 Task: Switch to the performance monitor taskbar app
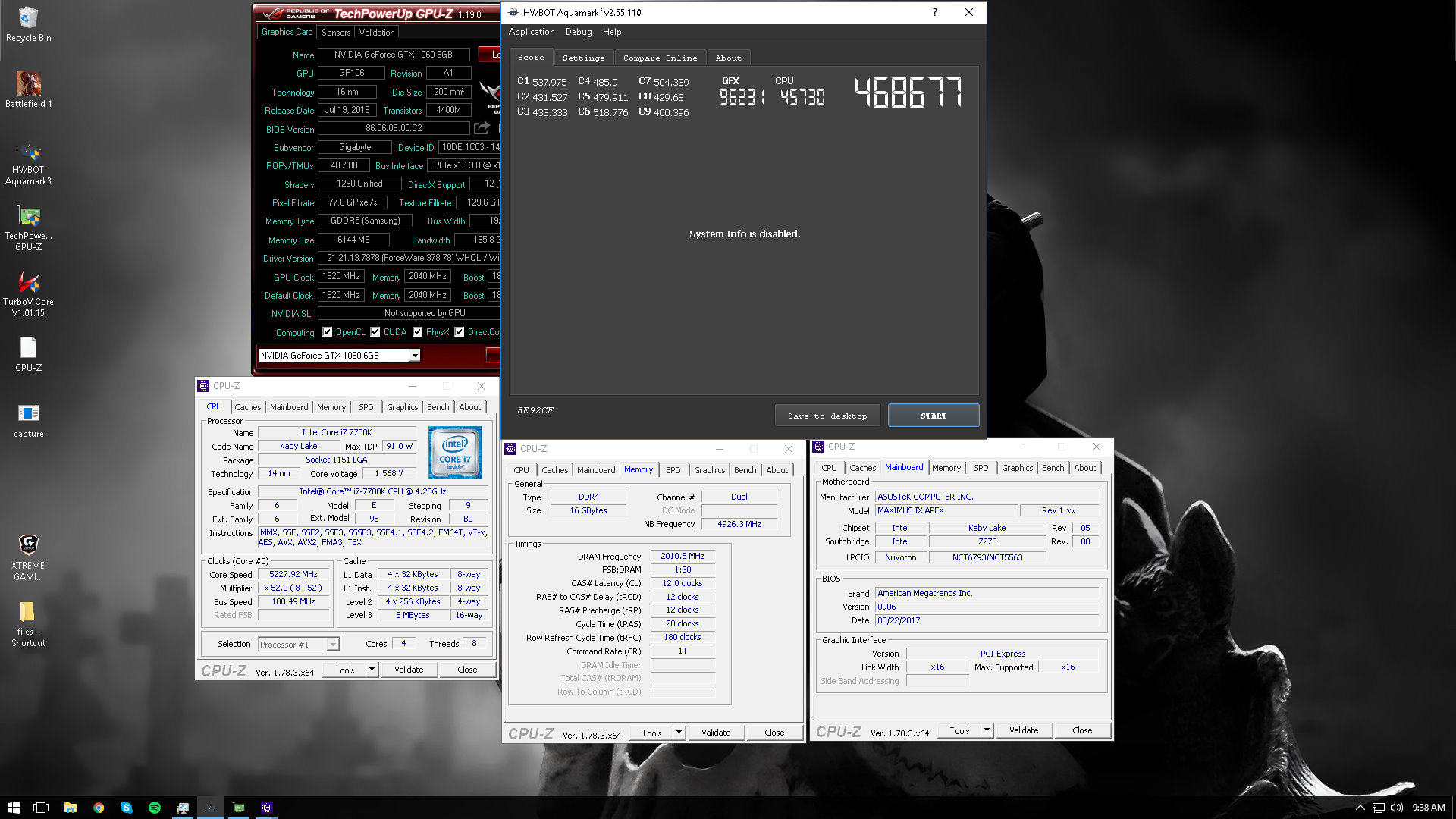183,808
